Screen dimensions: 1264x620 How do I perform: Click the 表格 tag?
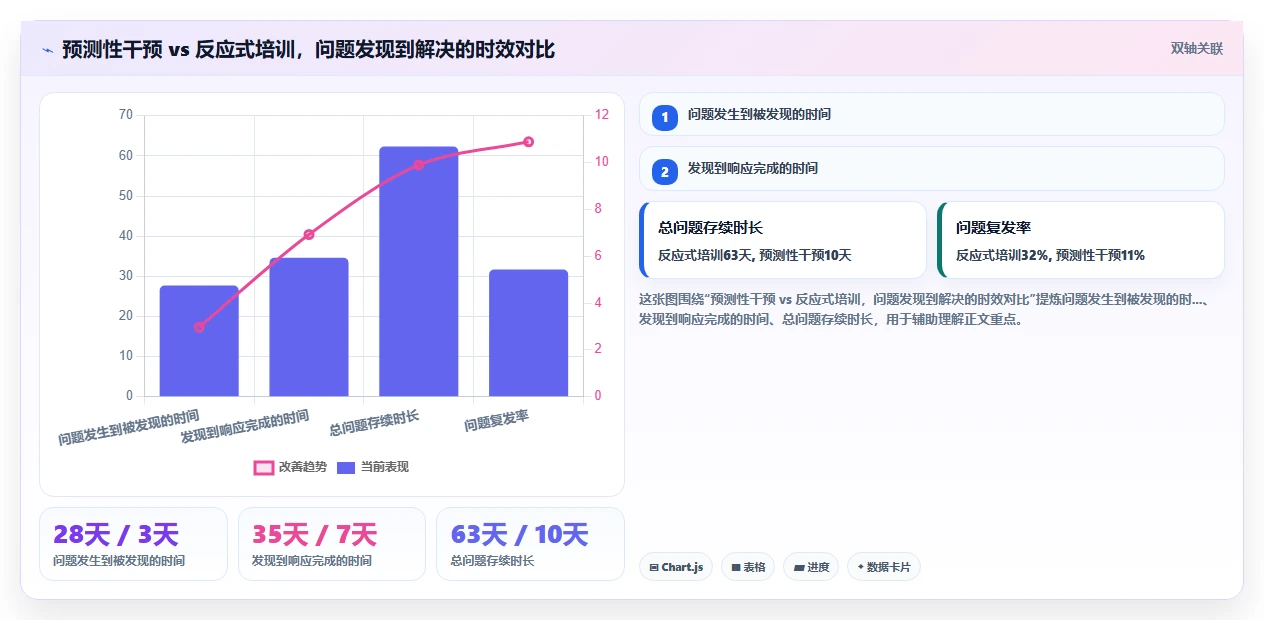click(x=748, y=567)
